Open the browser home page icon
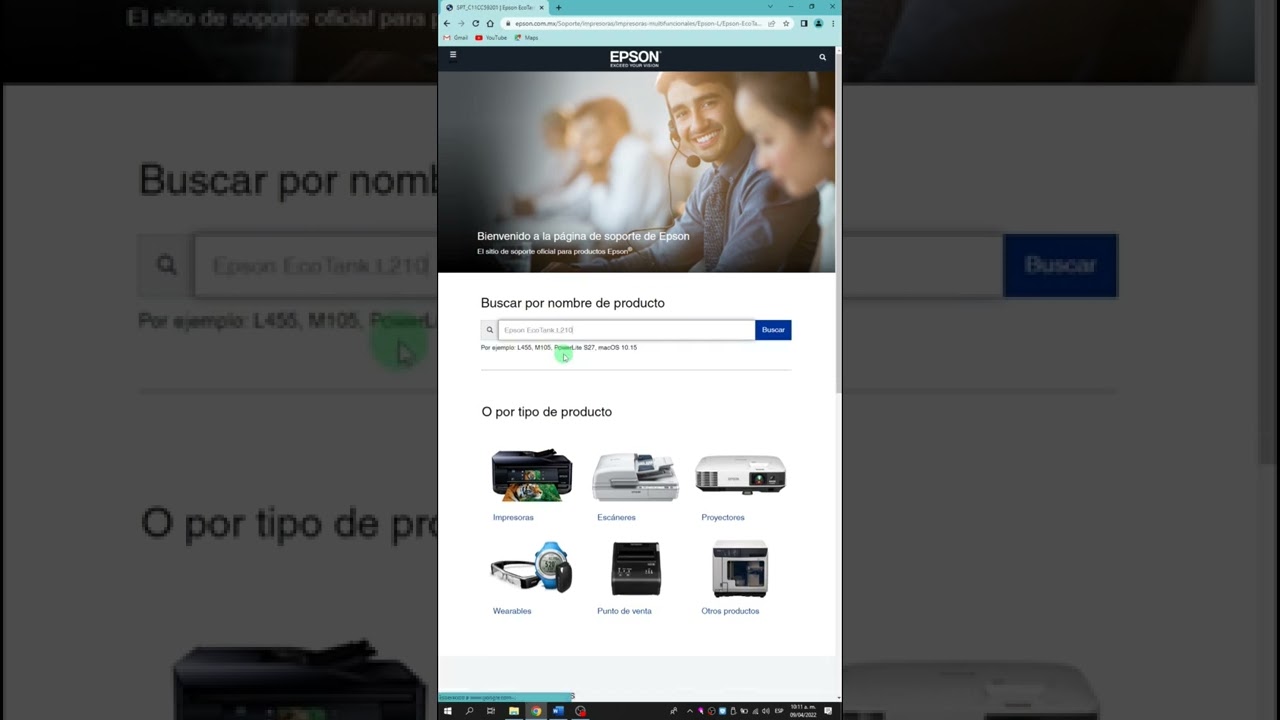1280x720 pixels. pyautogui.click(x=490, y=23)
